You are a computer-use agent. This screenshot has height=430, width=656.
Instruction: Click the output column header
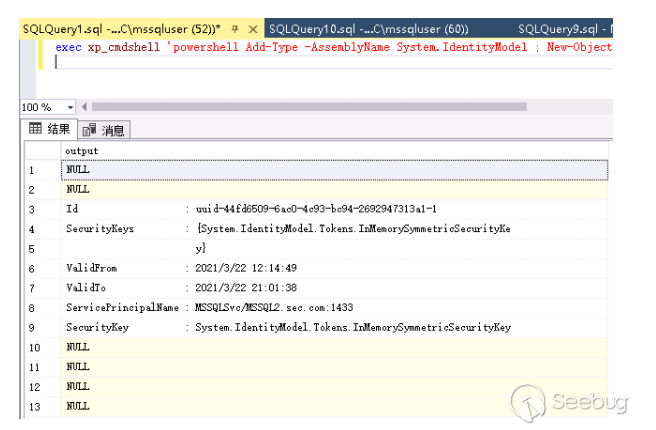tap(334, 151)
